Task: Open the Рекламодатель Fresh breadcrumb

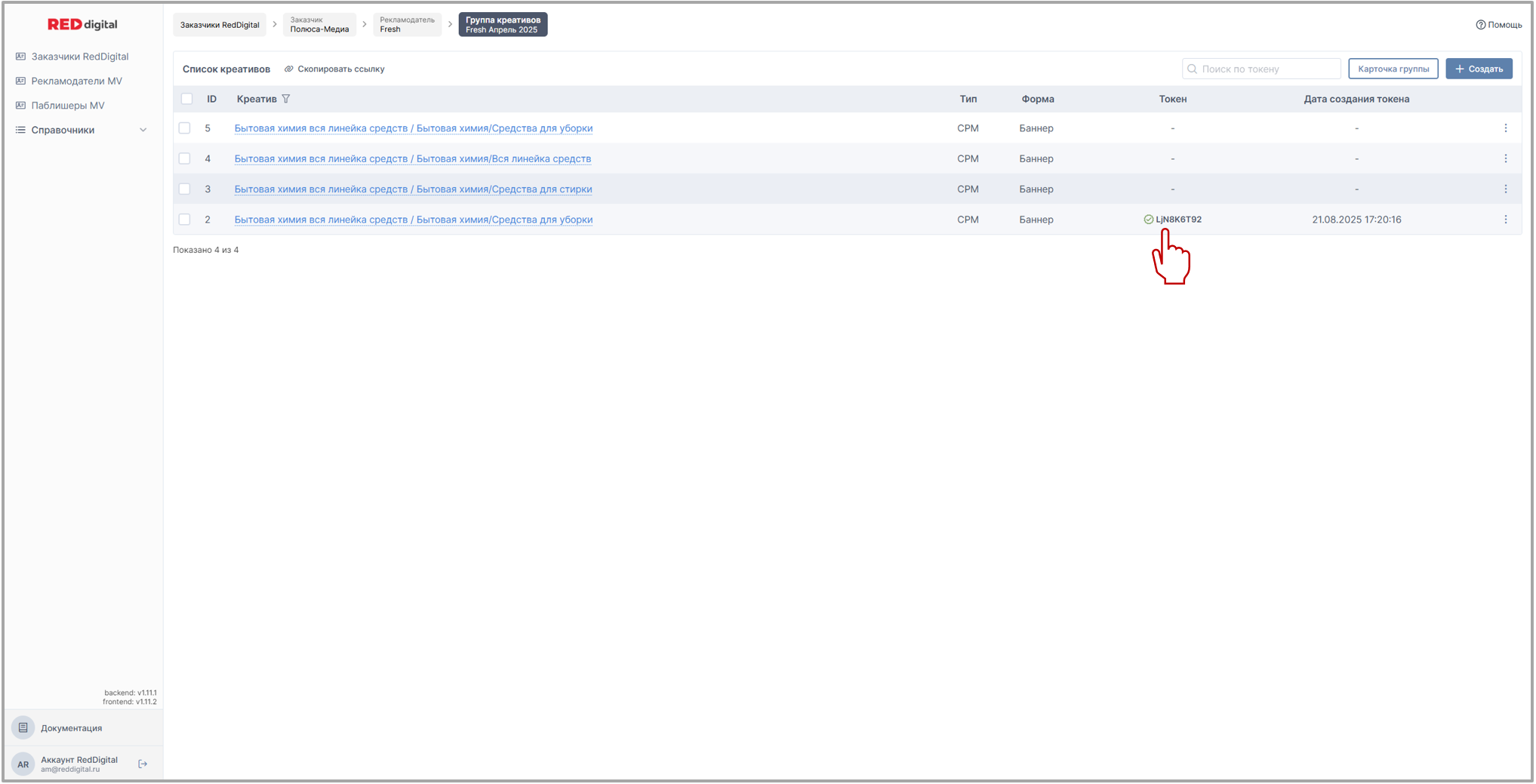Action: 407,25
